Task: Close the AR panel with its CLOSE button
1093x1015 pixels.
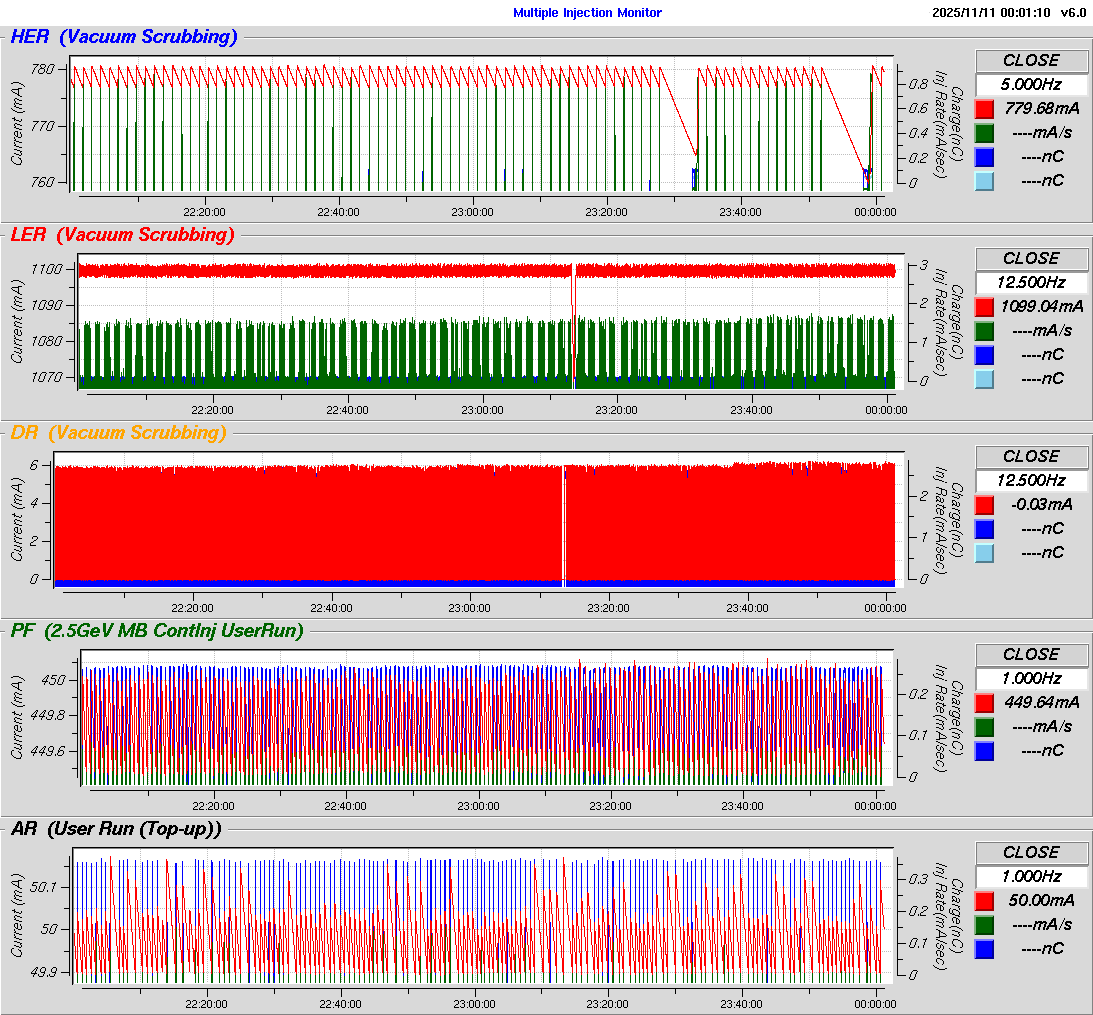Action: [x=1031, y=853]
